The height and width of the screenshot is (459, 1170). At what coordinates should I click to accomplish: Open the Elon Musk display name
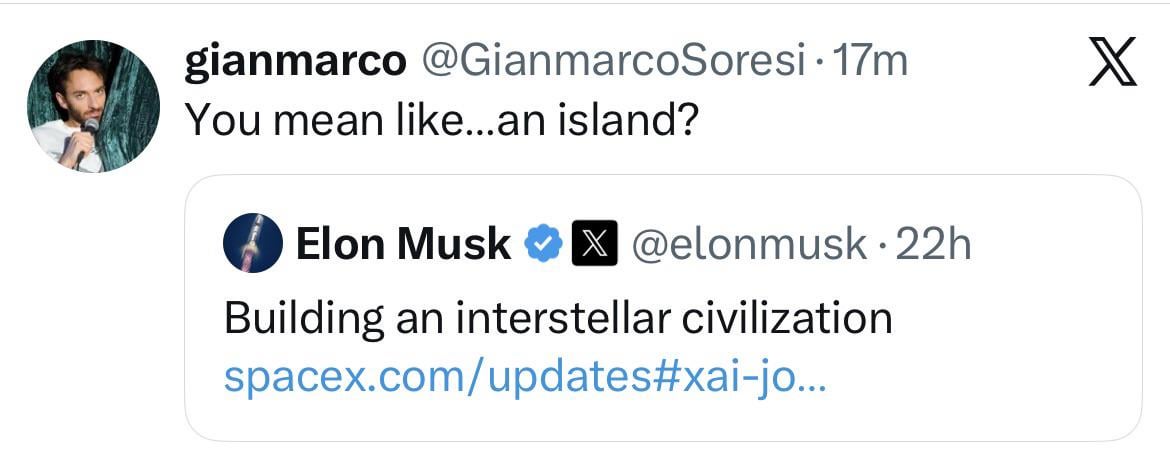tap(403, 244)
